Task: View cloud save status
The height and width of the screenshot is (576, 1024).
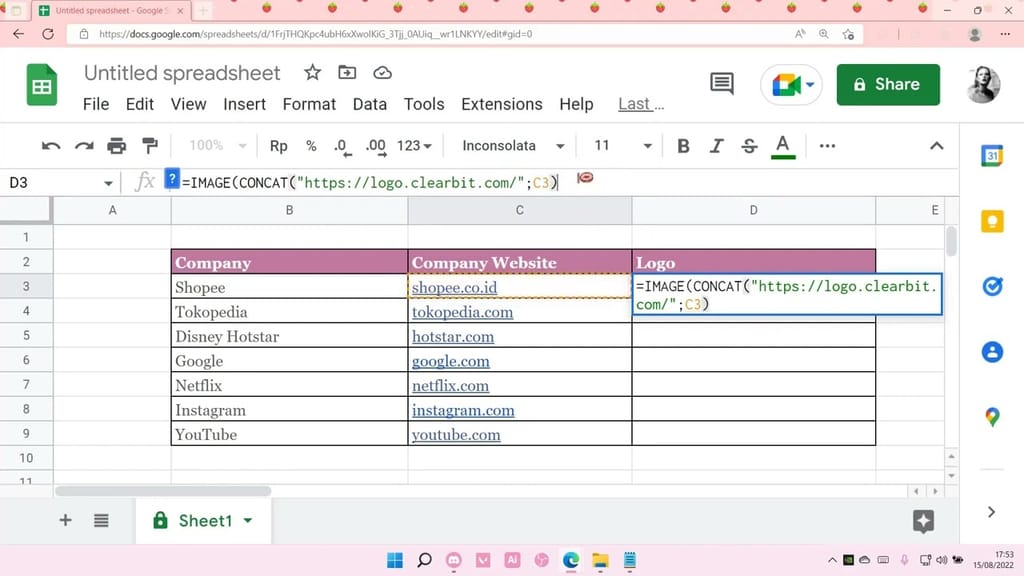Action: 383,72
